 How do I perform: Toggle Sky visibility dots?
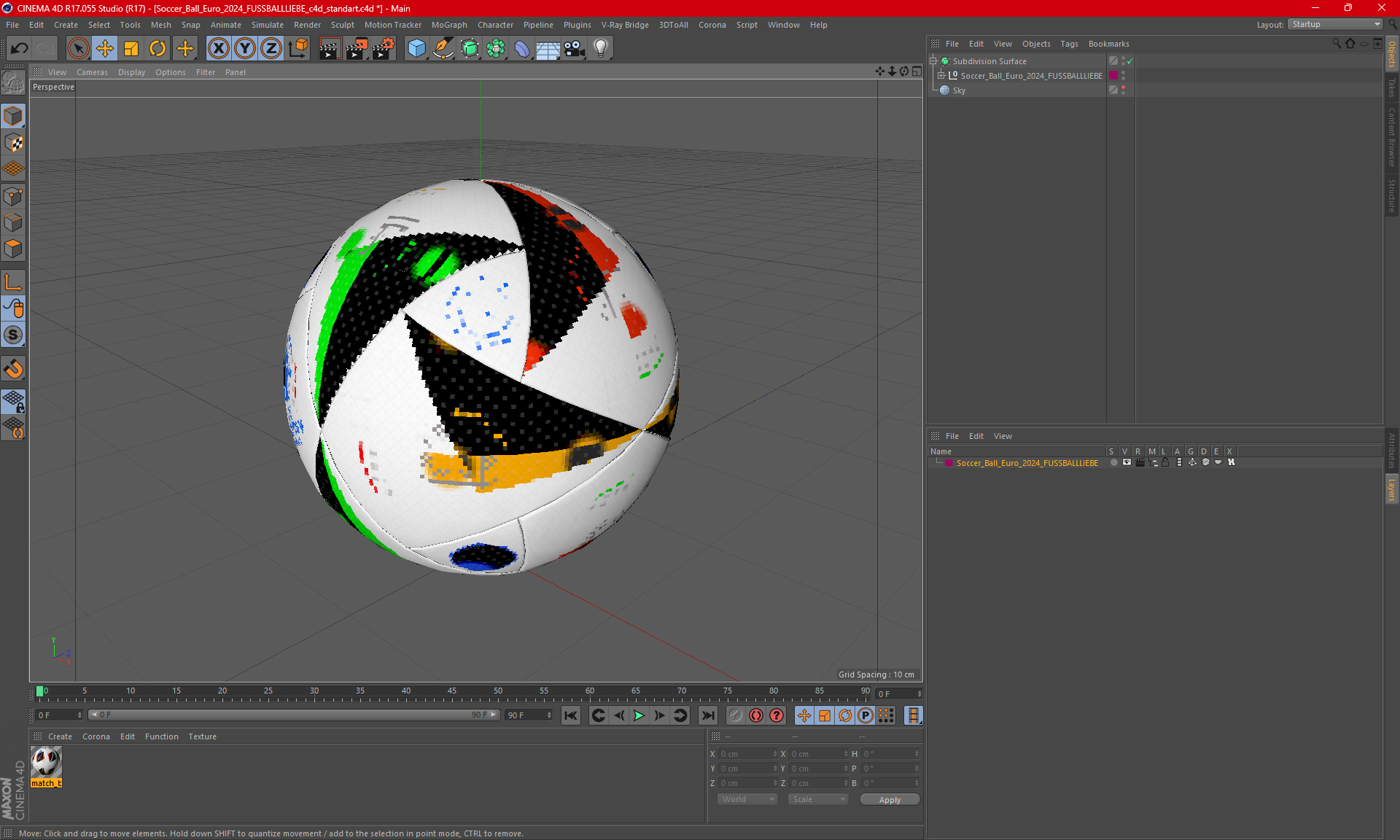pos(1123,90)
